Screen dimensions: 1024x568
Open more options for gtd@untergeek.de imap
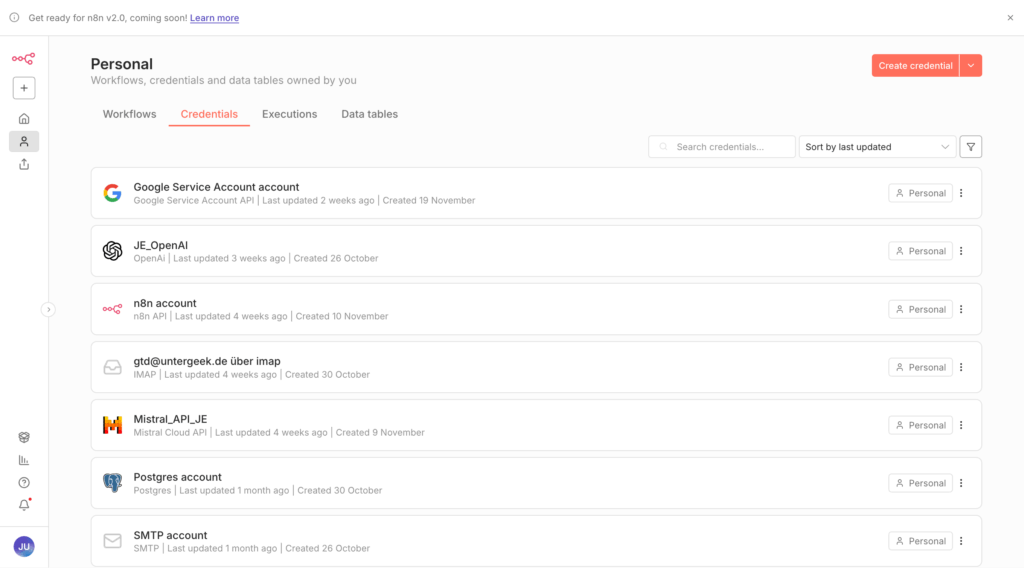(x=961, y=367)
